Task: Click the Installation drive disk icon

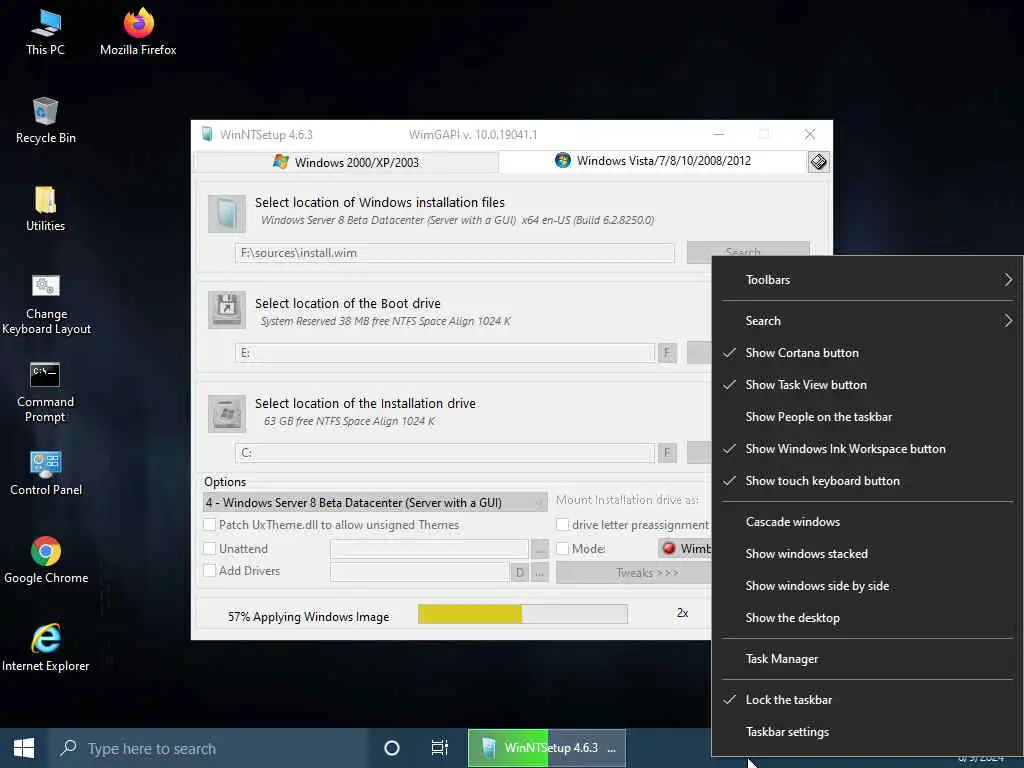Action: pos(227,413)
